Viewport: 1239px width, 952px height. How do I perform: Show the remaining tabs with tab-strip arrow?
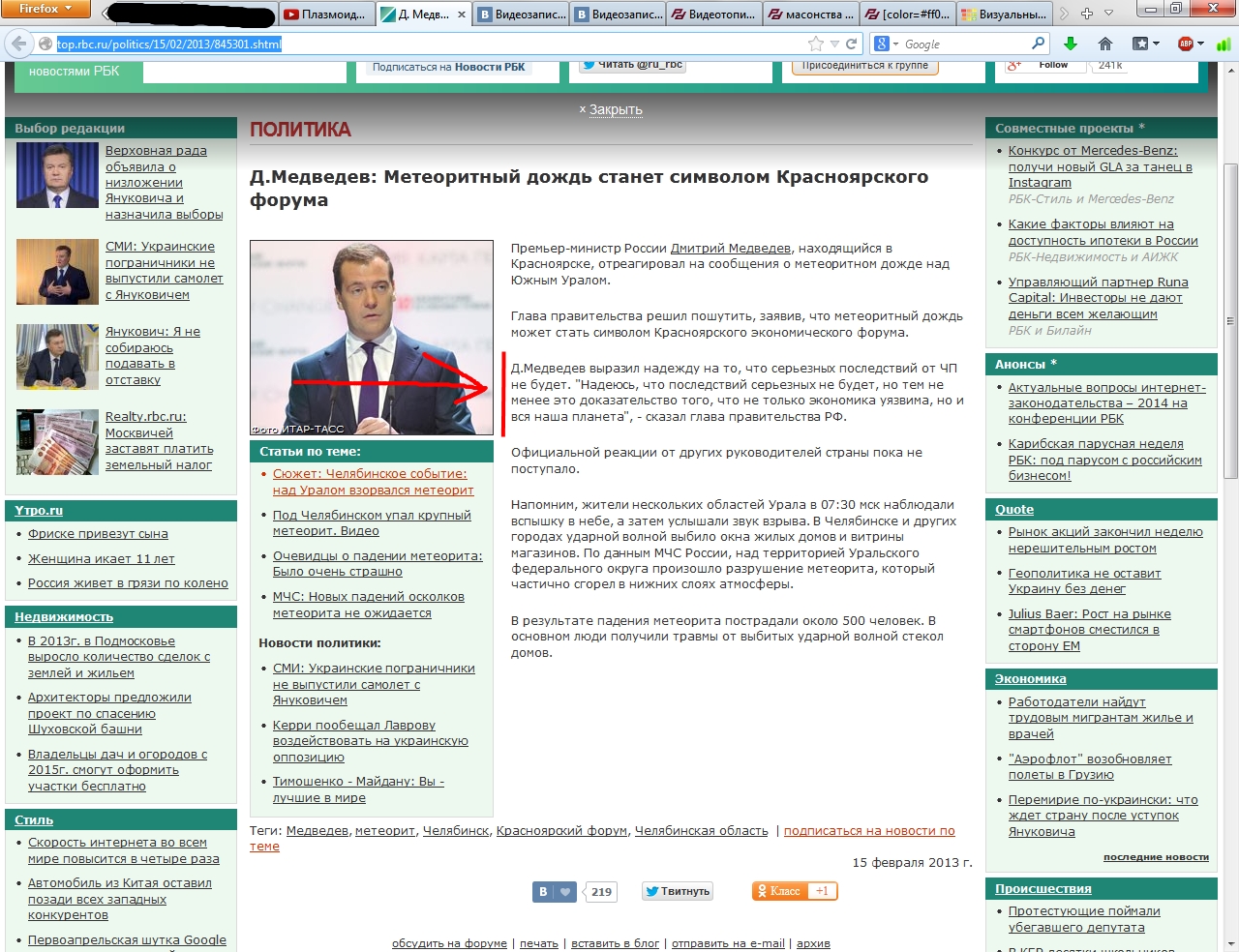click(1065, 14)
